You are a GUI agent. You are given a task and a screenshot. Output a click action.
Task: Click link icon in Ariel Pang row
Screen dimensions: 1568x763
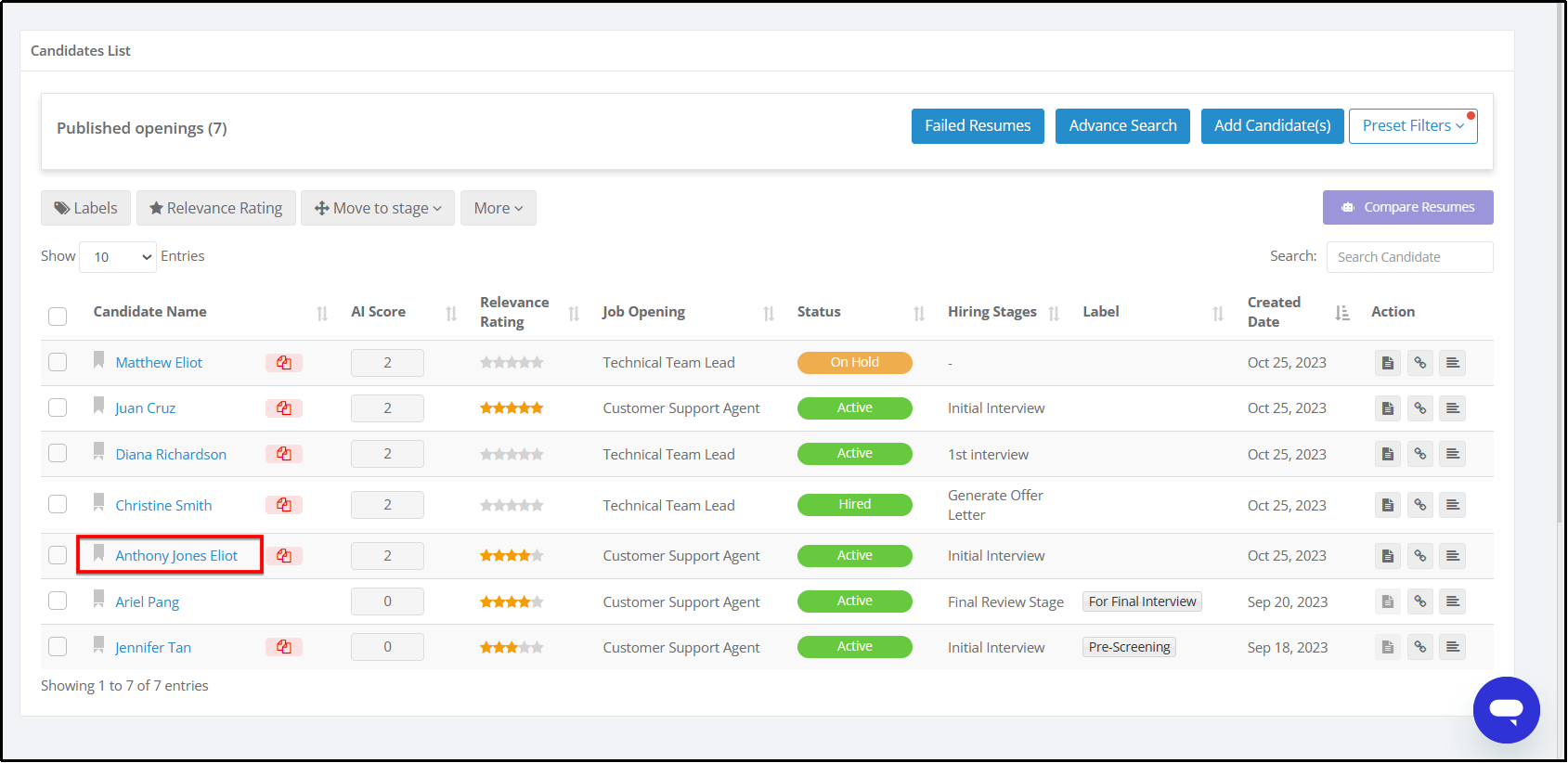[1420, 601]
